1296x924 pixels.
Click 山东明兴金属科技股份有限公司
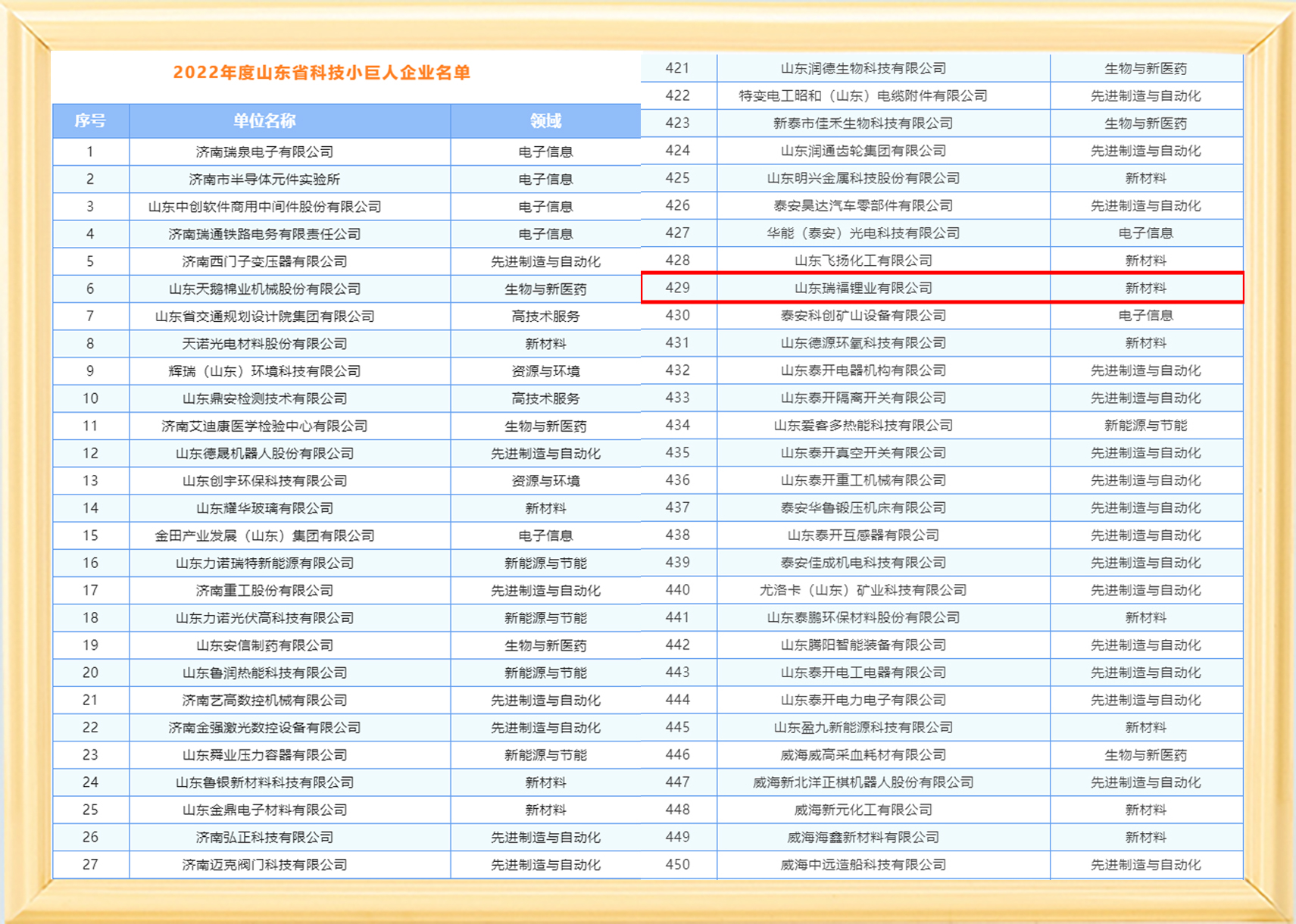(863, 178)
